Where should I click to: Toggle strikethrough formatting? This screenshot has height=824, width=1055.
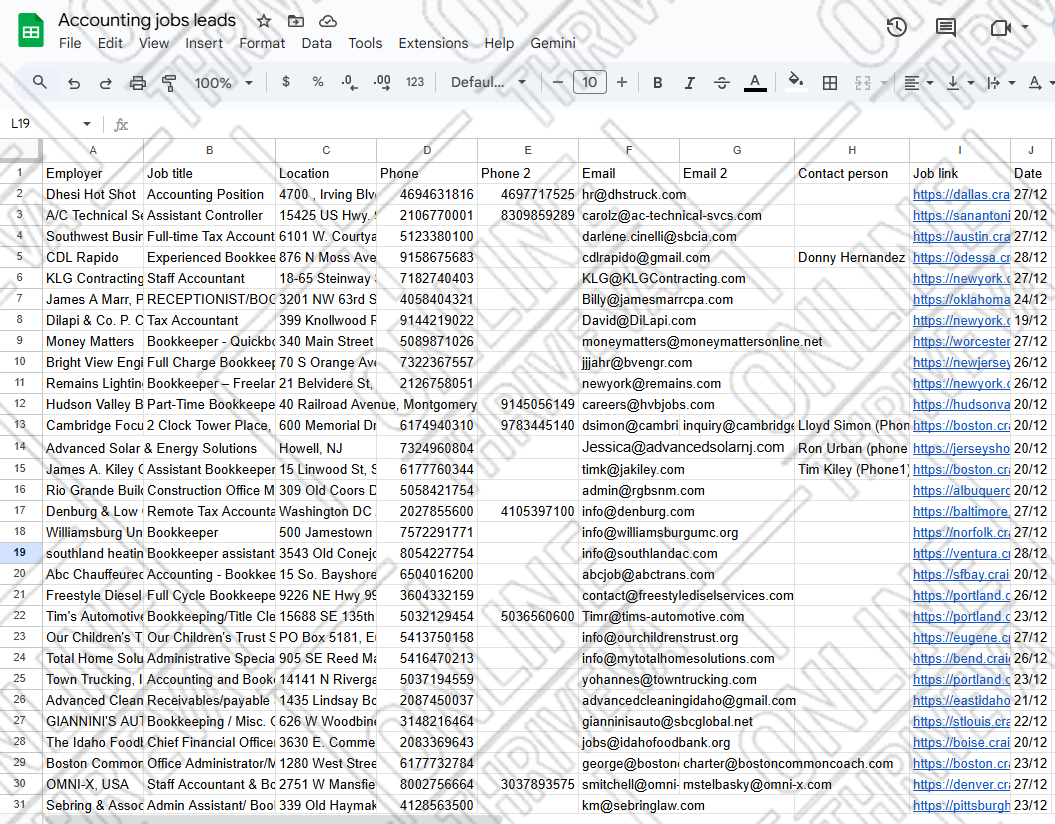pos(722,83)
